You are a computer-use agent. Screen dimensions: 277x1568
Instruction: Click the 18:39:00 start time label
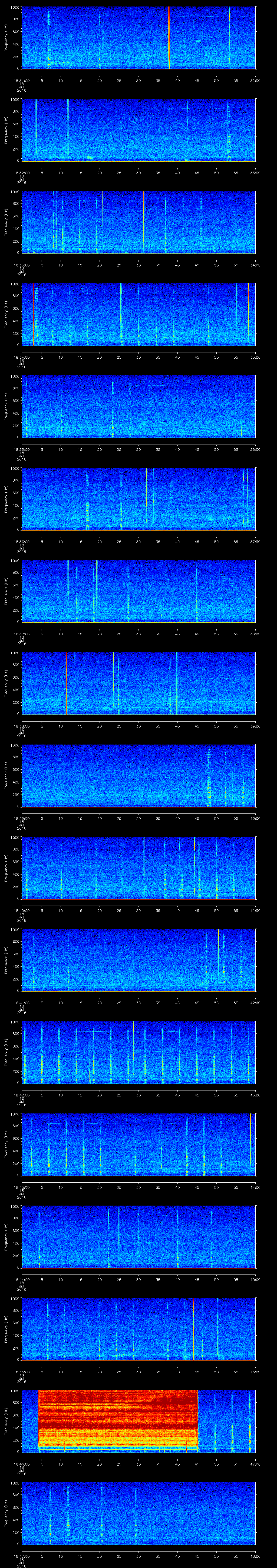click(21, 818)
